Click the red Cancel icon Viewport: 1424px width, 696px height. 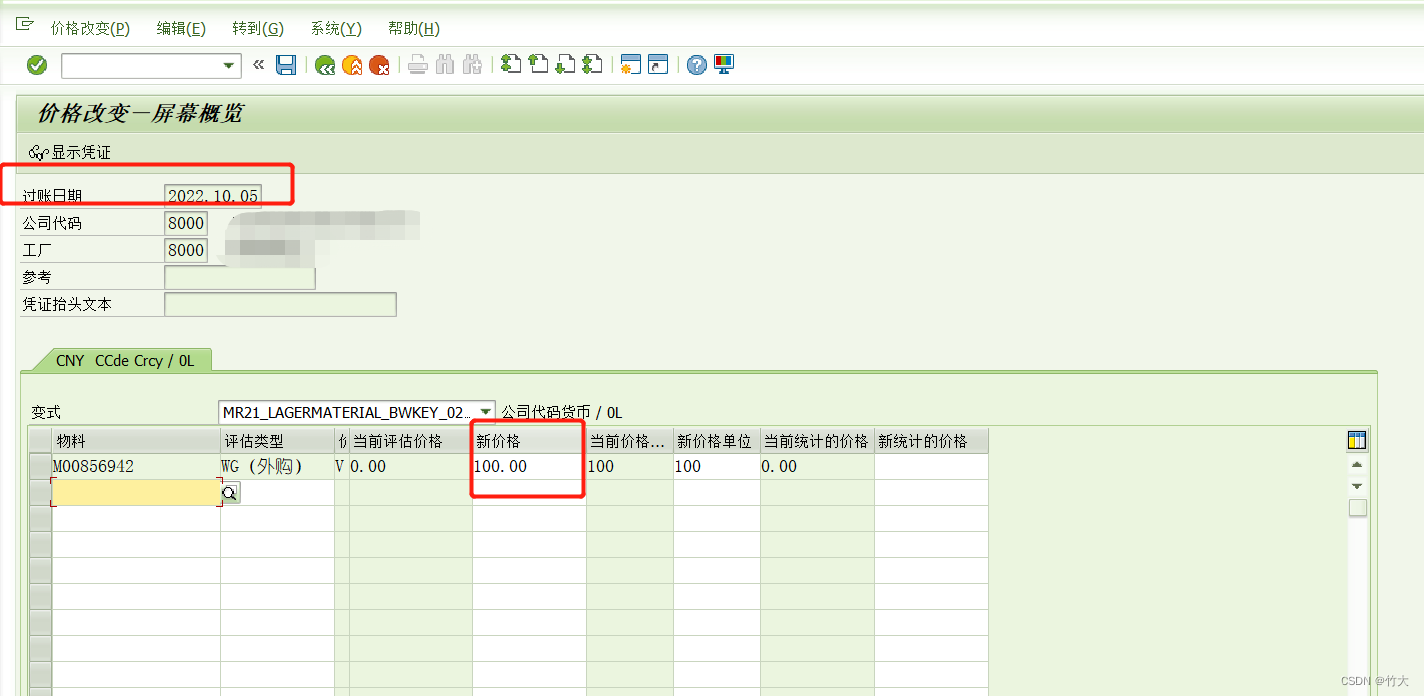380,64
